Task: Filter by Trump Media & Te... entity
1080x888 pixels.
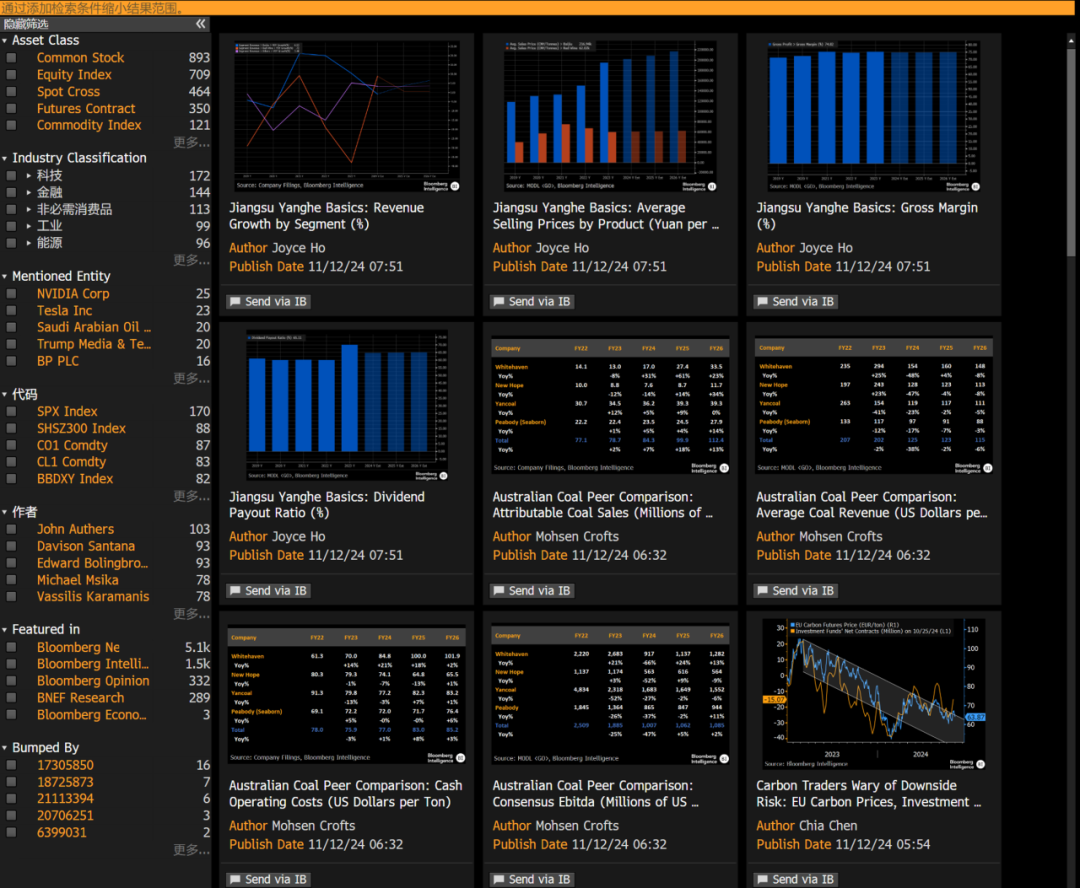Action: point(94,344)
